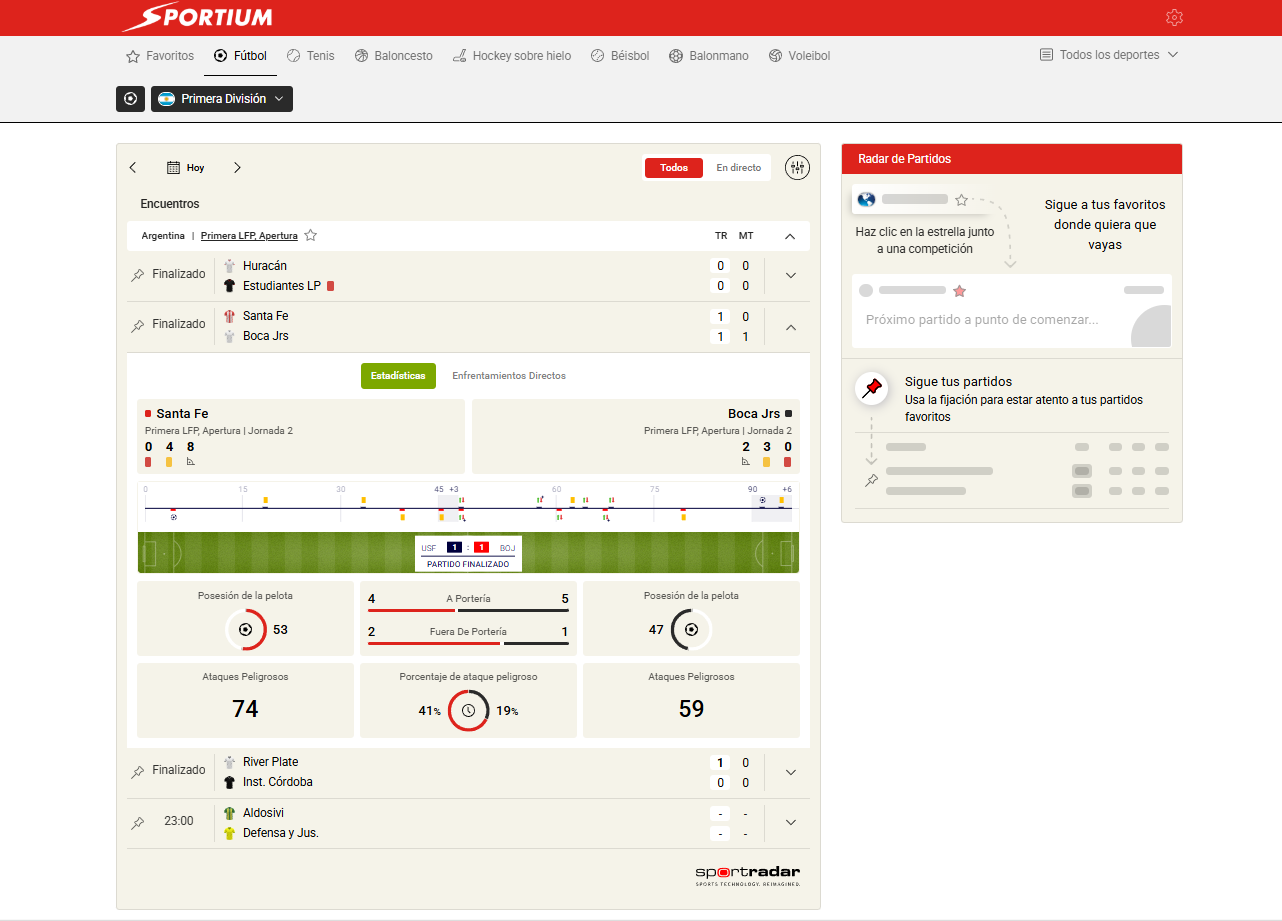Open the Favoritos tab
The image size is (1282, 921).
pos(160,56)
